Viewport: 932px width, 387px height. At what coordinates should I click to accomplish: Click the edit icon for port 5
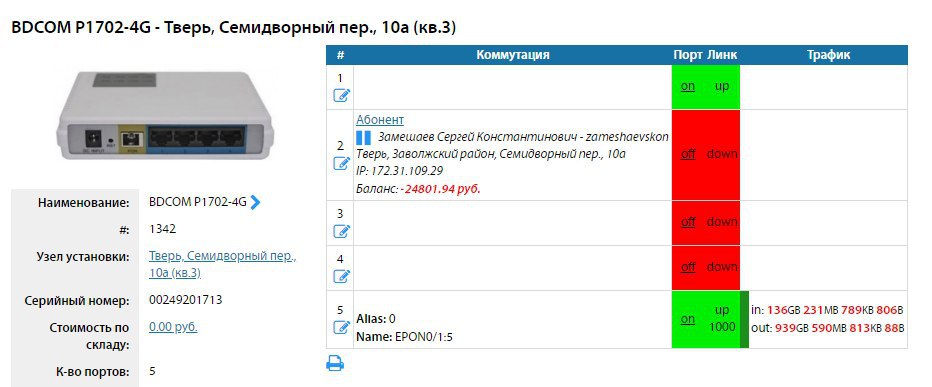[341, 327]
